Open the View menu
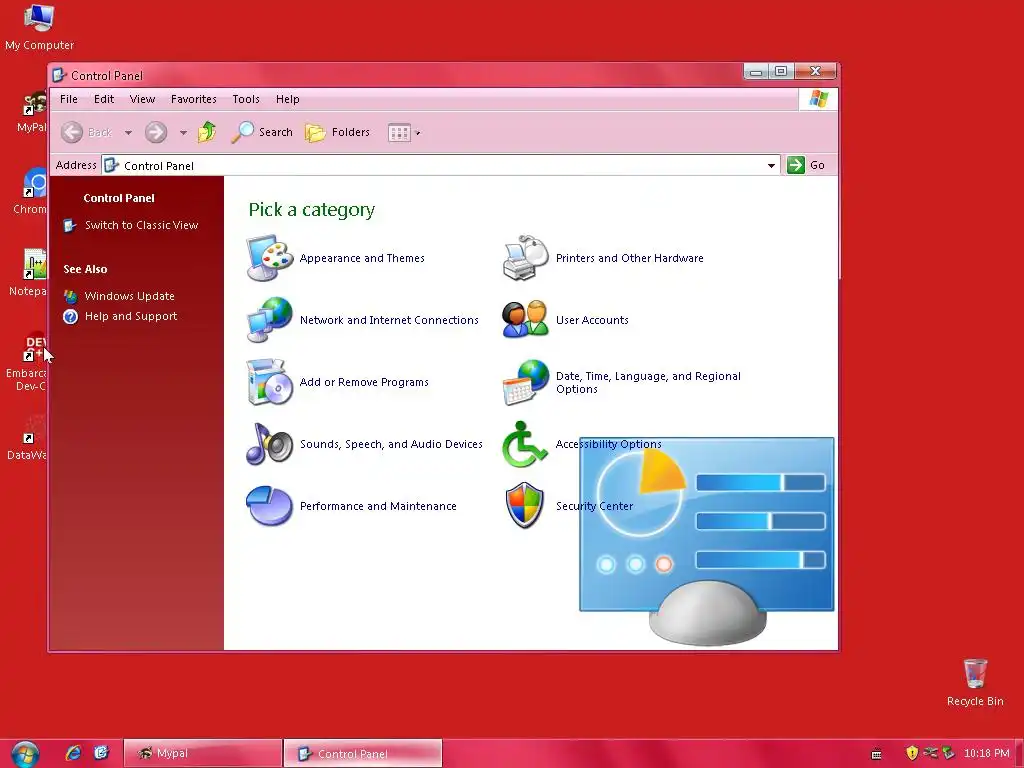This screenshot has width=1024, height=768. 142,99
